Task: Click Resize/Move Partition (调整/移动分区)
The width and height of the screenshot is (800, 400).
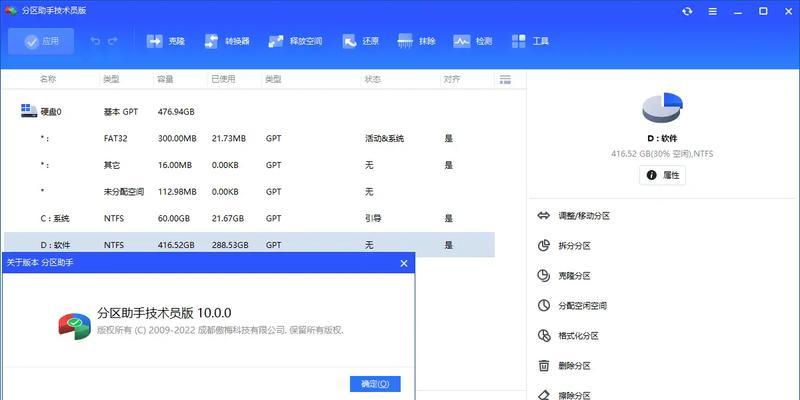Action: coord(584,216)
